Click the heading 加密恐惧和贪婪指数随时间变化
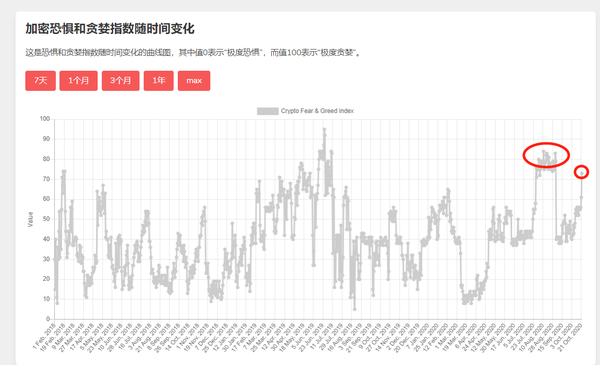 pyautogui.click(x=110, y=29)
